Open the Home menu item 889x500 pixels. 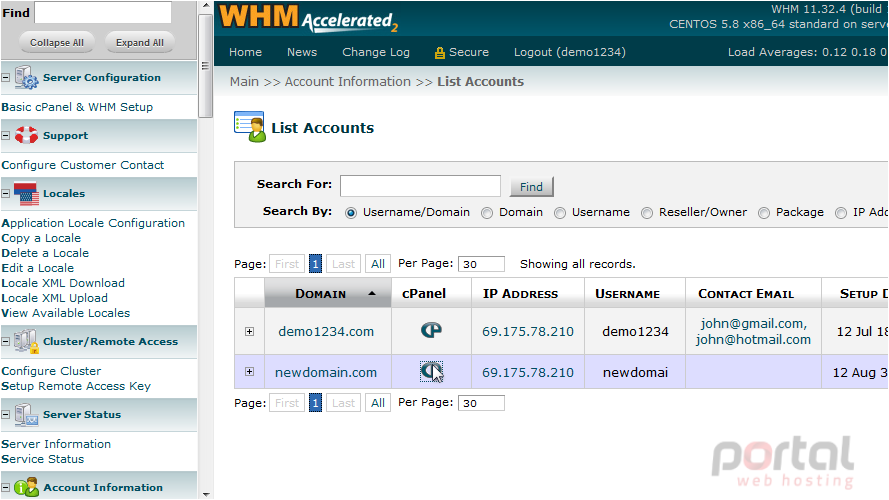click(x=245, y=52)
